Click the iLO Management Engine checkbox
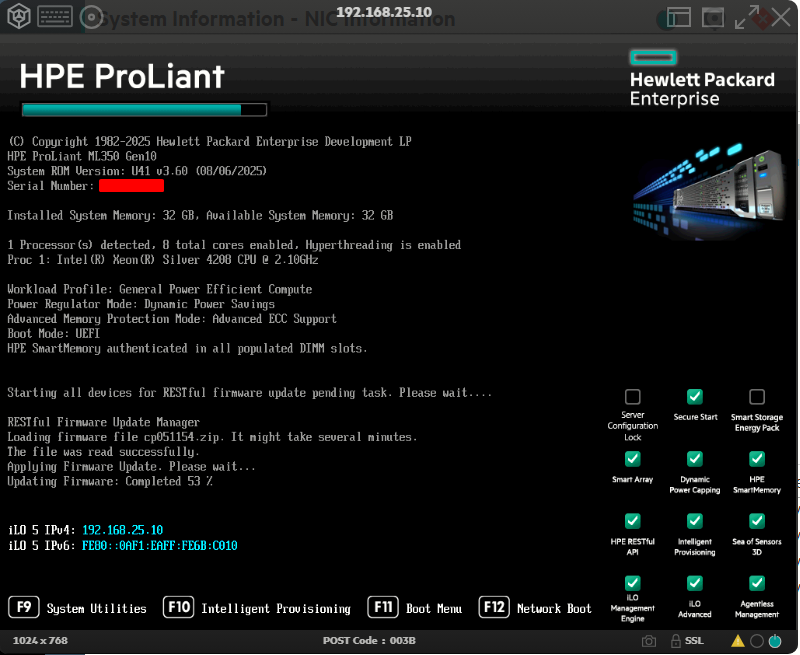This screenshot has height=655, width=800. click(x=633, y=583)
